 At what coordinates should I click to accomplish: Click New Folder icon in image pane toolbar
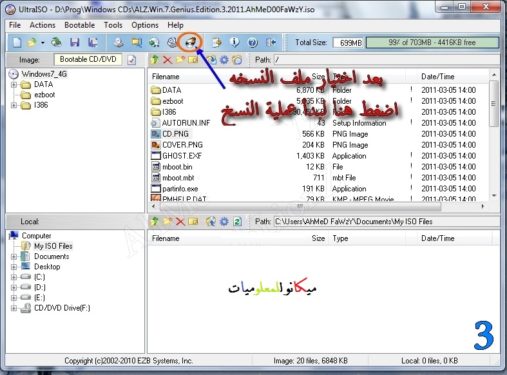[180, 60]
